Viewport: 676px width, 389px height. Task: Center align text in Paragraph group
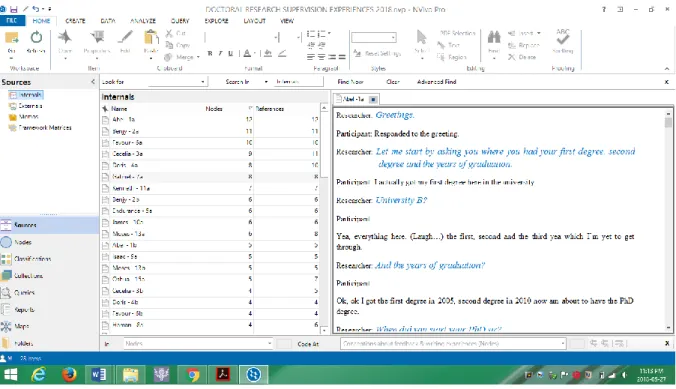322,57
